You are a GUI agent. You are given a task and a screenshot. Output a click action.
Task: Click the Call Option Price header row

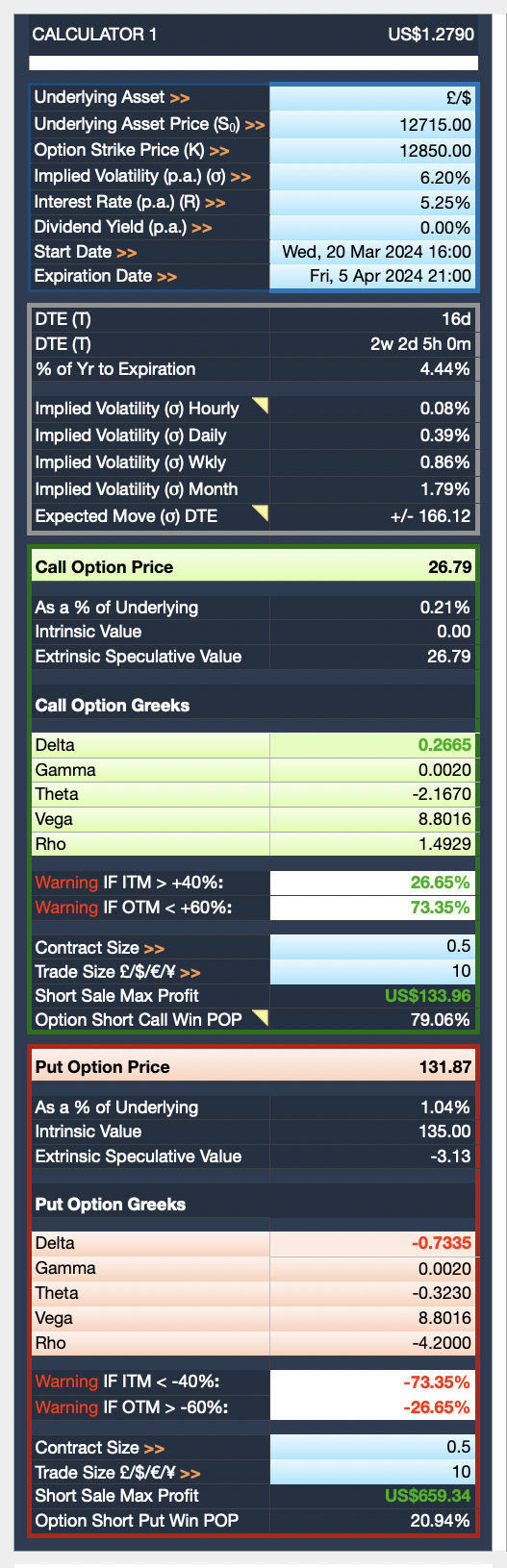coord(253,566)
